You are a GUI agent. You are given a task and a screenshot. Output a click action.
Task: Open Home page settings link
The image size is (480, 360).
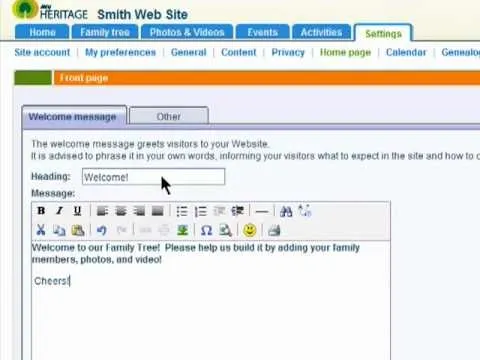click(345, 52)
